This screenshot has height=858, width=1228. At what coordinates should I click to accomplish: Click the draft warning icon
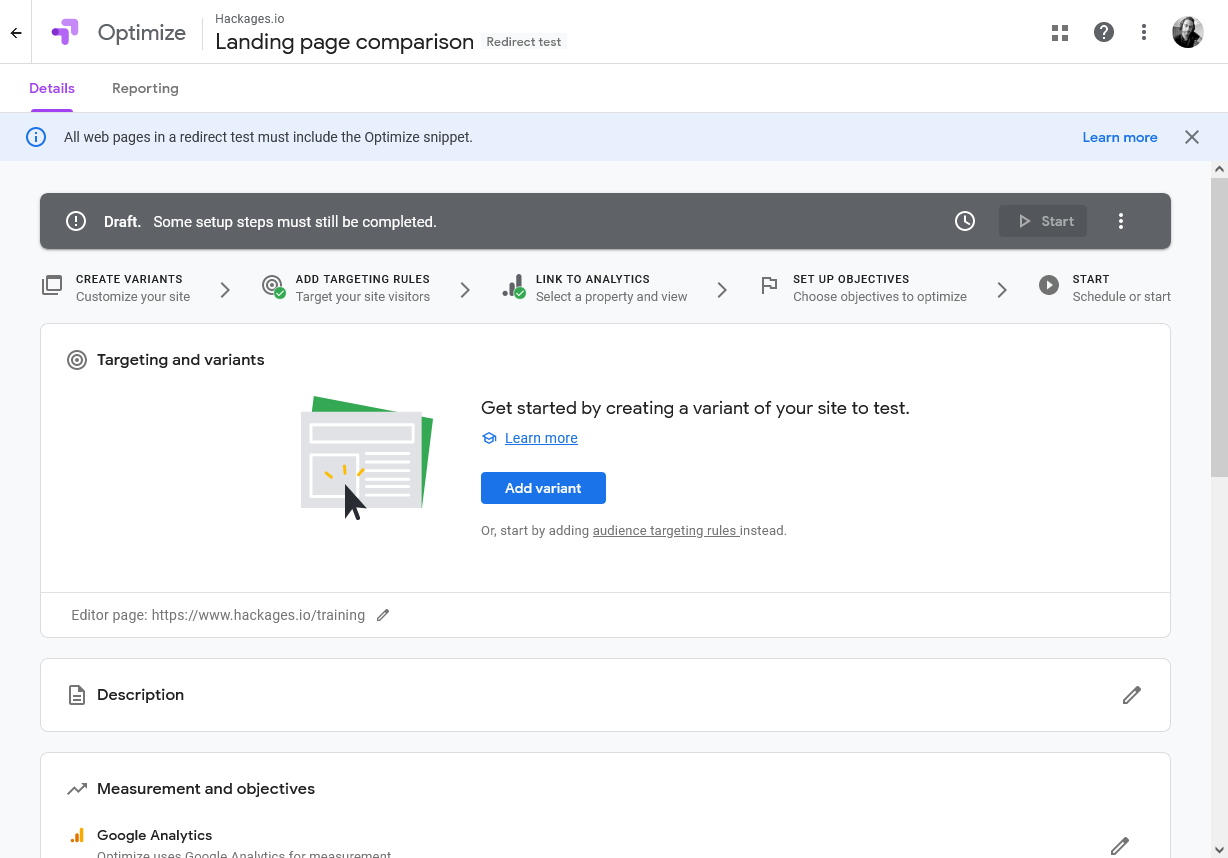[76, 221]
